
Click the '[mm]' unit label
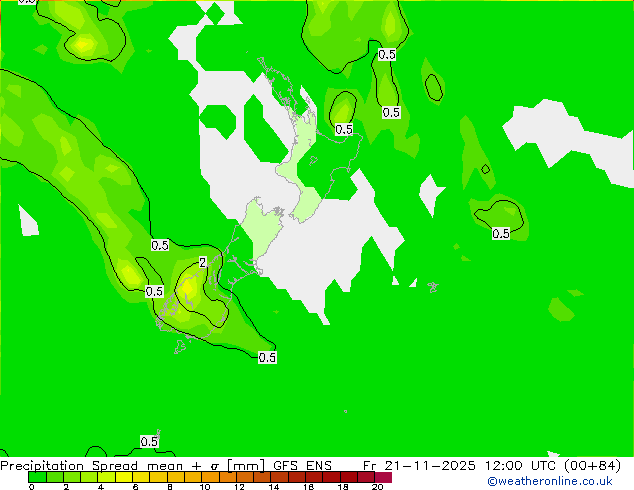pos(245,466)
